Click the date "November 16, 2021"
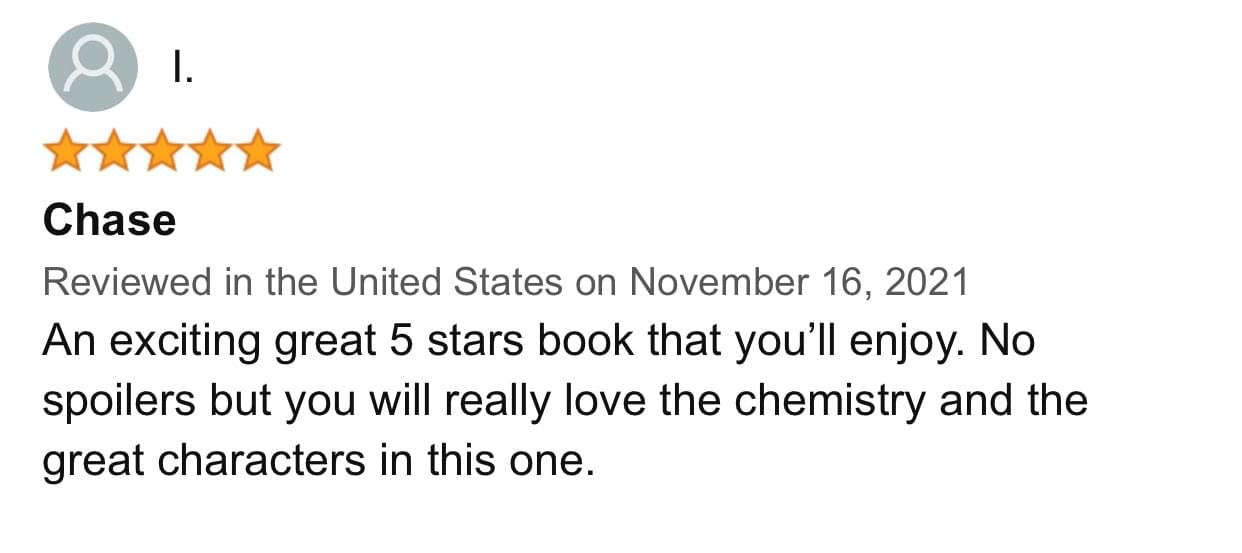The width and height of the screenshot is (1242, 553). 798,283
